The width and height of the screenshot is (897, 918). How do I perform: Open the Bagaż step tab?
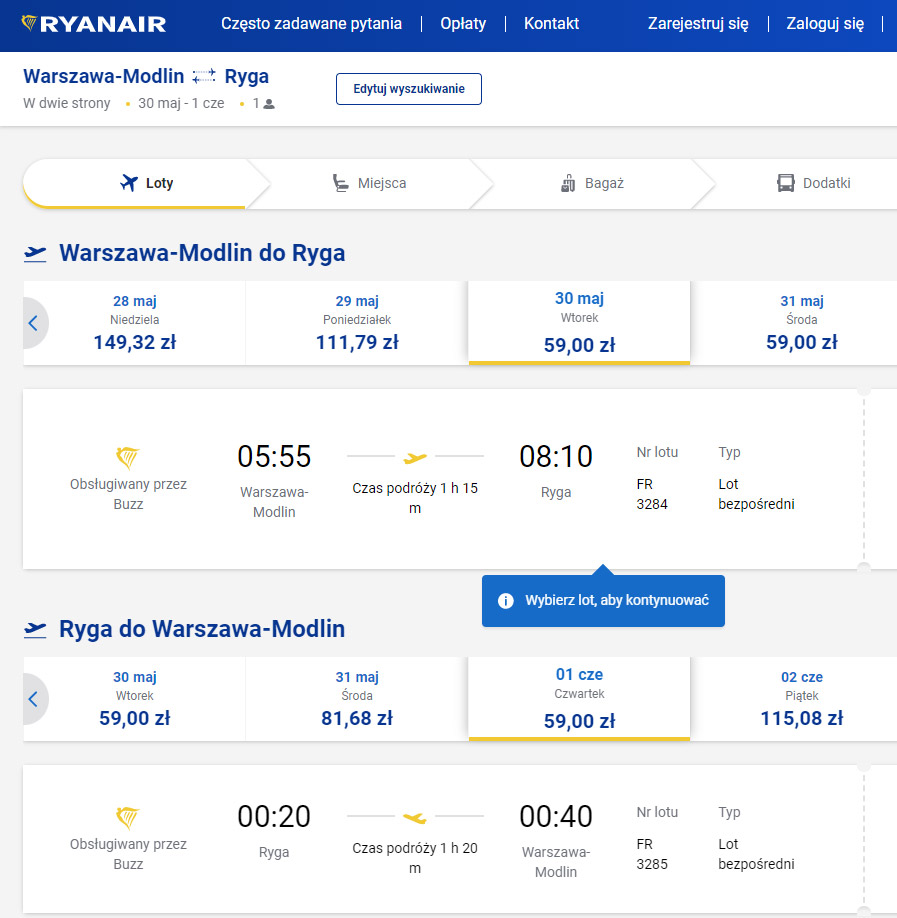[x=592, y=183]
